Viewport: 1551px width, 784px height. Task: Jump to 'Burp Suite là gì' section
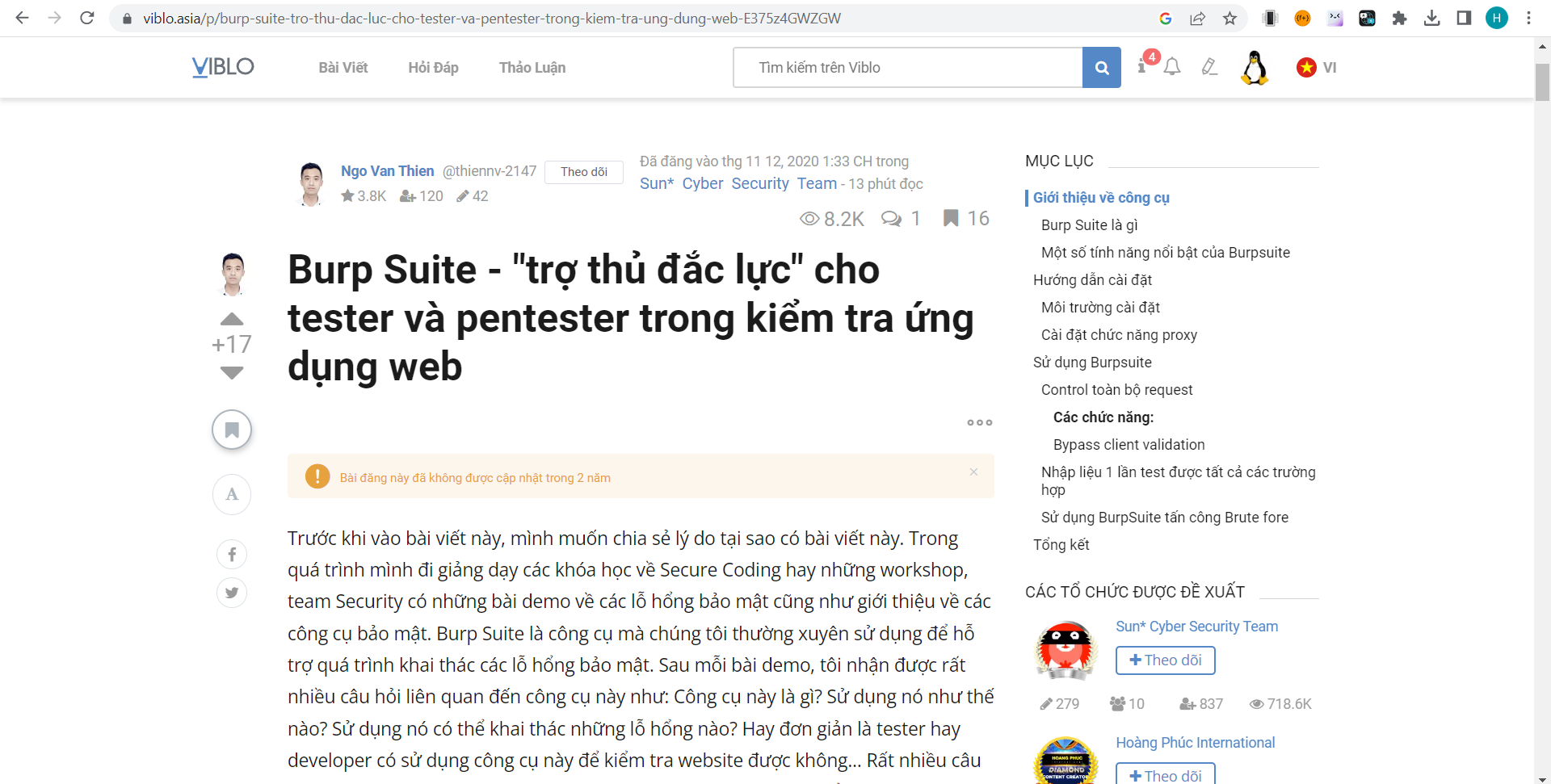pyautogui.click(x=1089, y=225)
